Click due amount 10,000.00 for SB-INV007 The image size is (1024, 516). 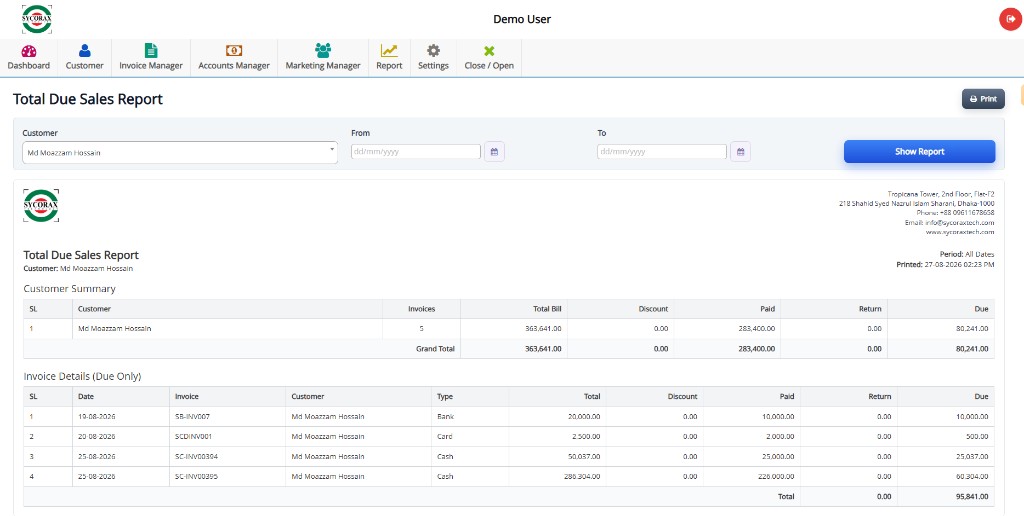click(970, 417)
